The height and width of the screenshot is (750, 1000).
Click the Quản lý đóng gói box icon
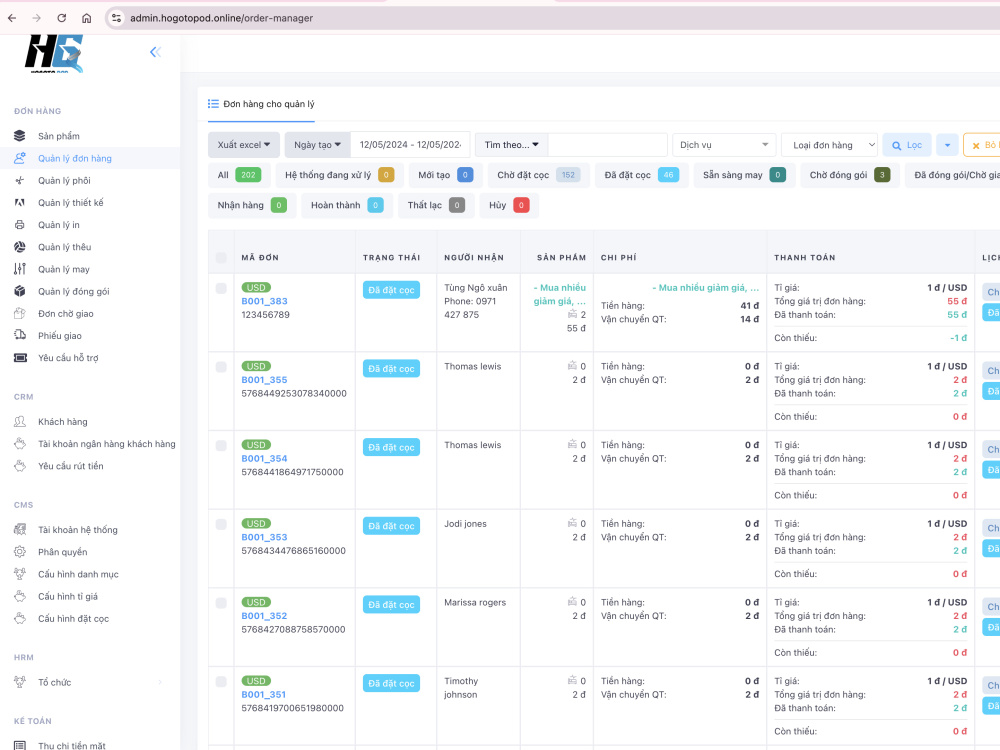pos(20,291)
